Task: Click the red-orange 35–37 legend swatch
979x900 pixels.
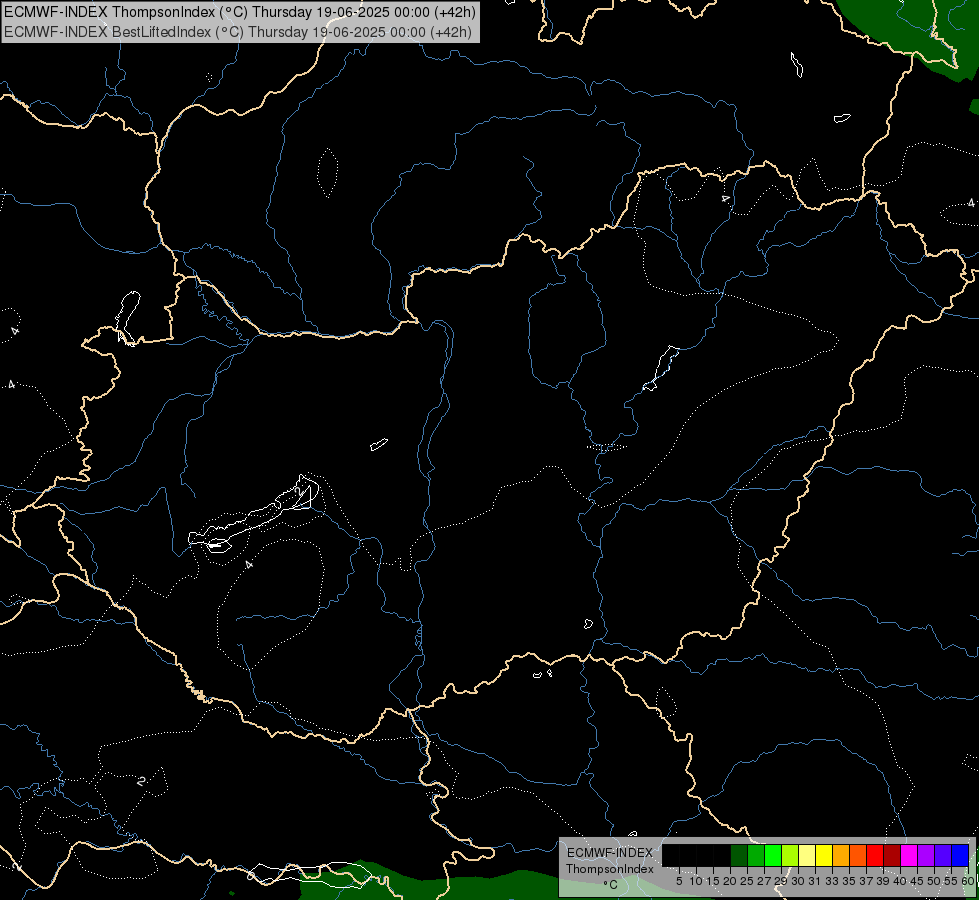Action: 858,856
